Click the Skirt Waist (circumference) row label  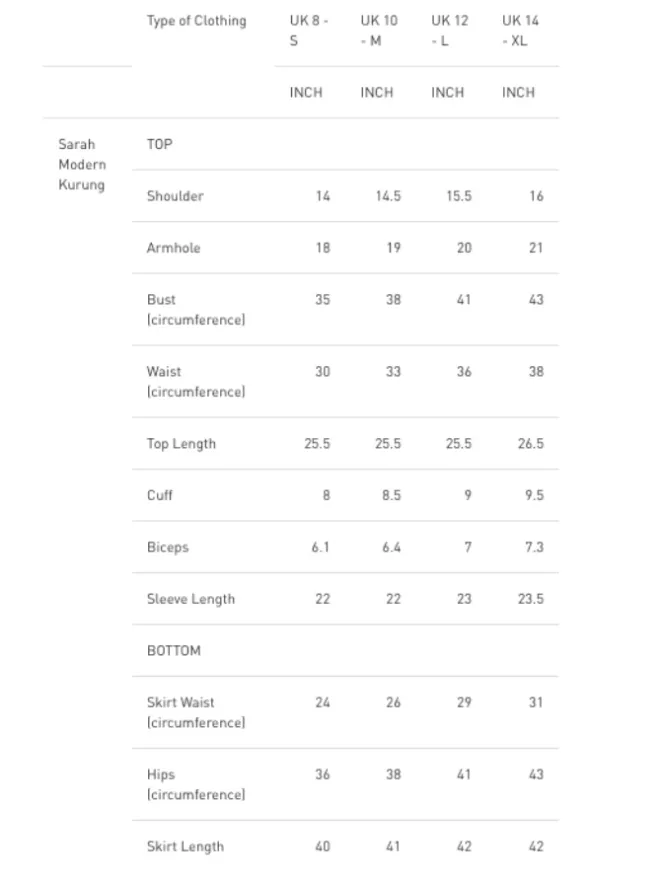point(196,713)
